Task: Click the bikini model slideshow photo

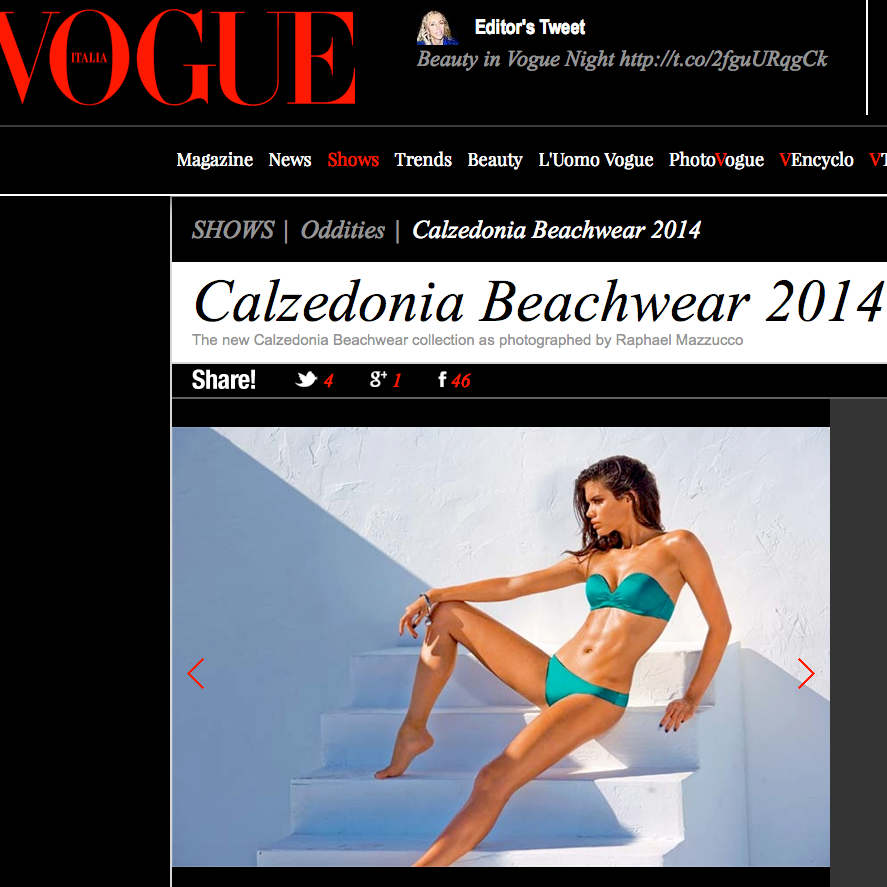Action: coord(501,647)
